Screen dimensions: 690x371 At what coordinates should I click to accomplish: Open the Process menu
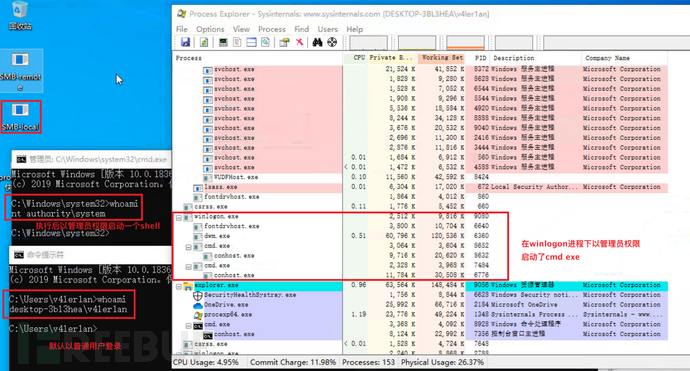click(x=272, y=29)
